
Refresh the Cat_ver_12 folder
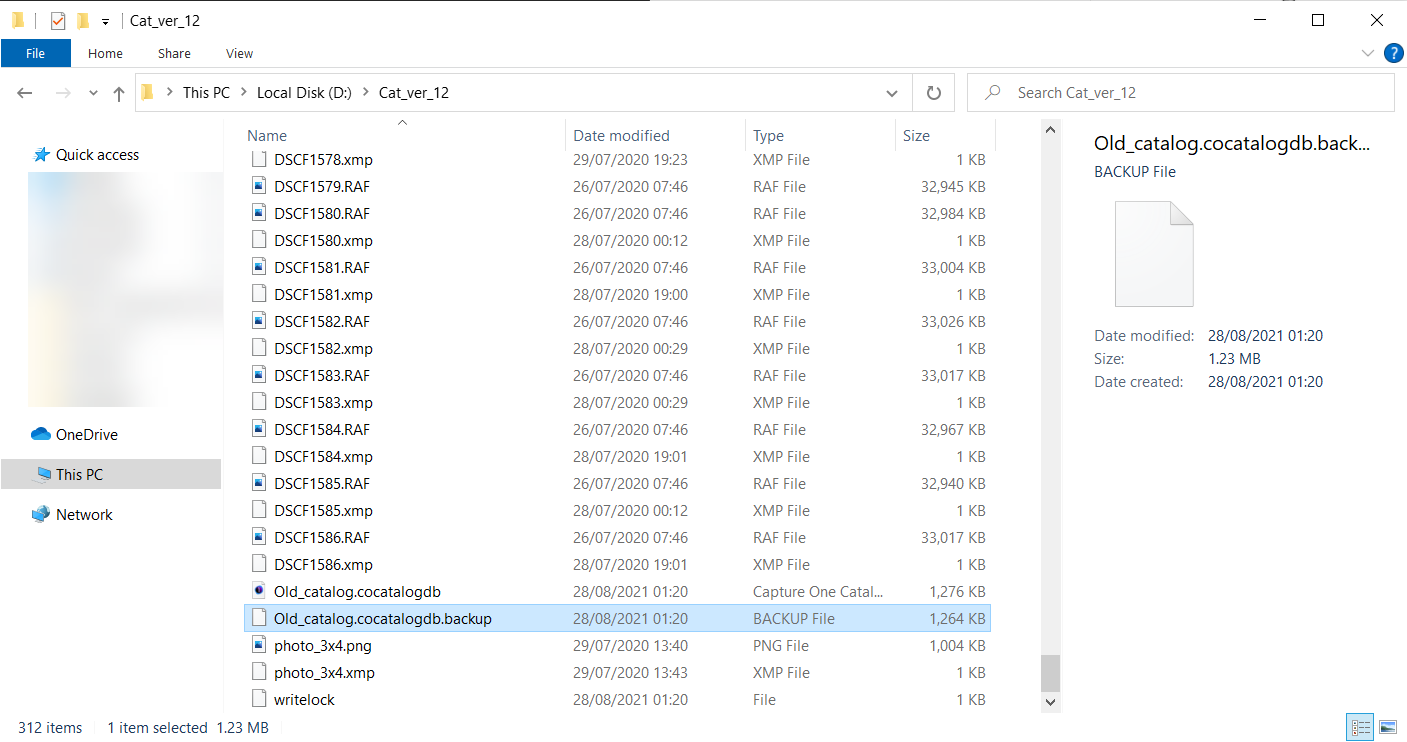point(934,93)
